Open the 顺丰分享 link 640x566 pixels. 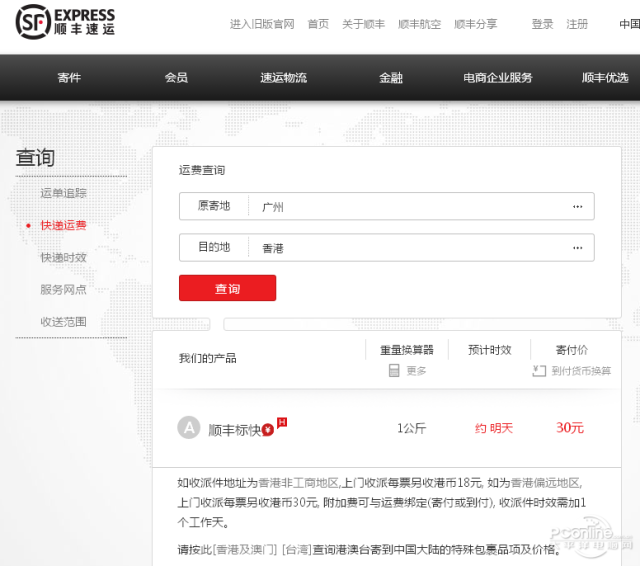pos(476,24)
